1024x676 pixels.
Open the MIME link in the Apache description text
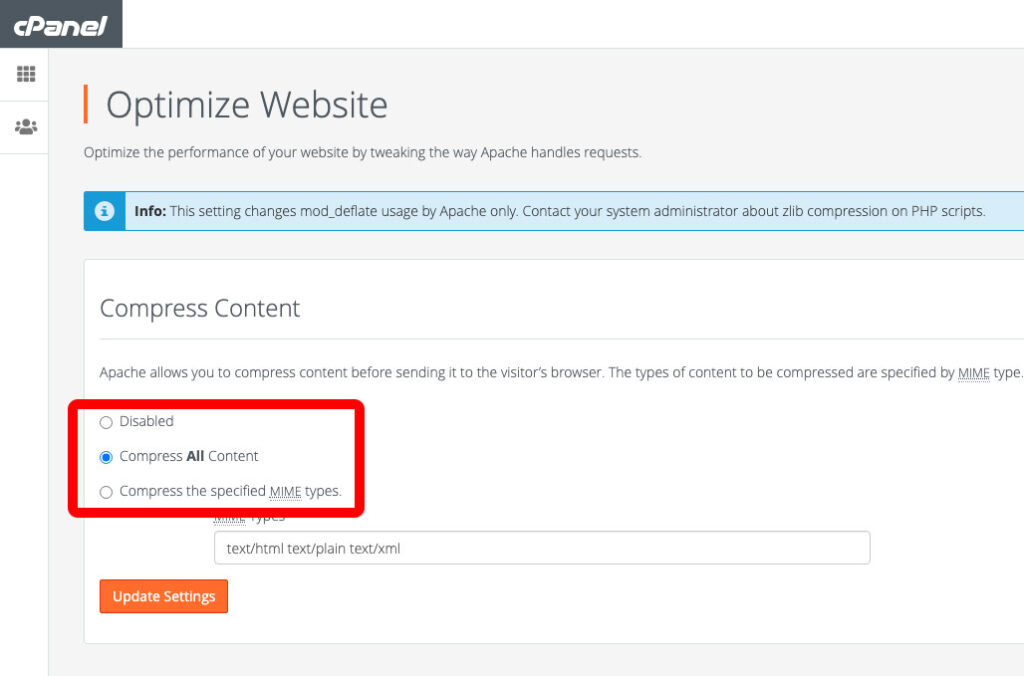tap(973, 372)
